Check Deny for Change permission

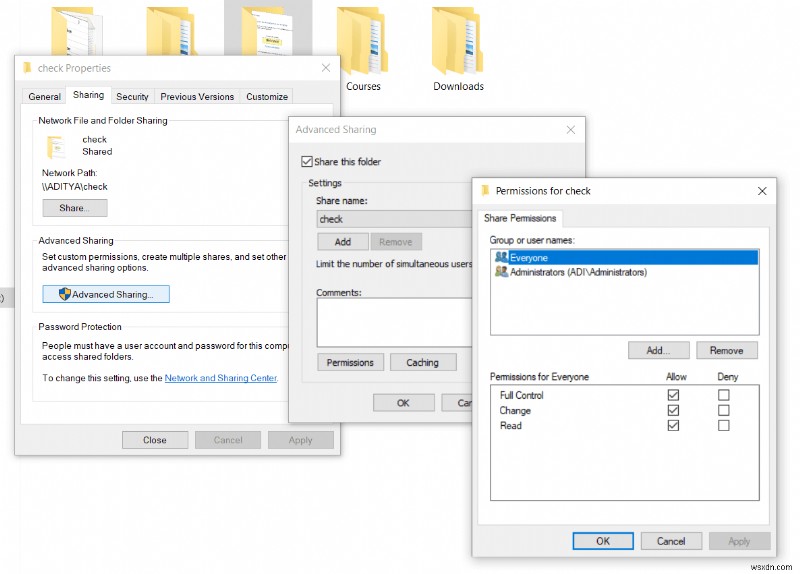point(723,410)
